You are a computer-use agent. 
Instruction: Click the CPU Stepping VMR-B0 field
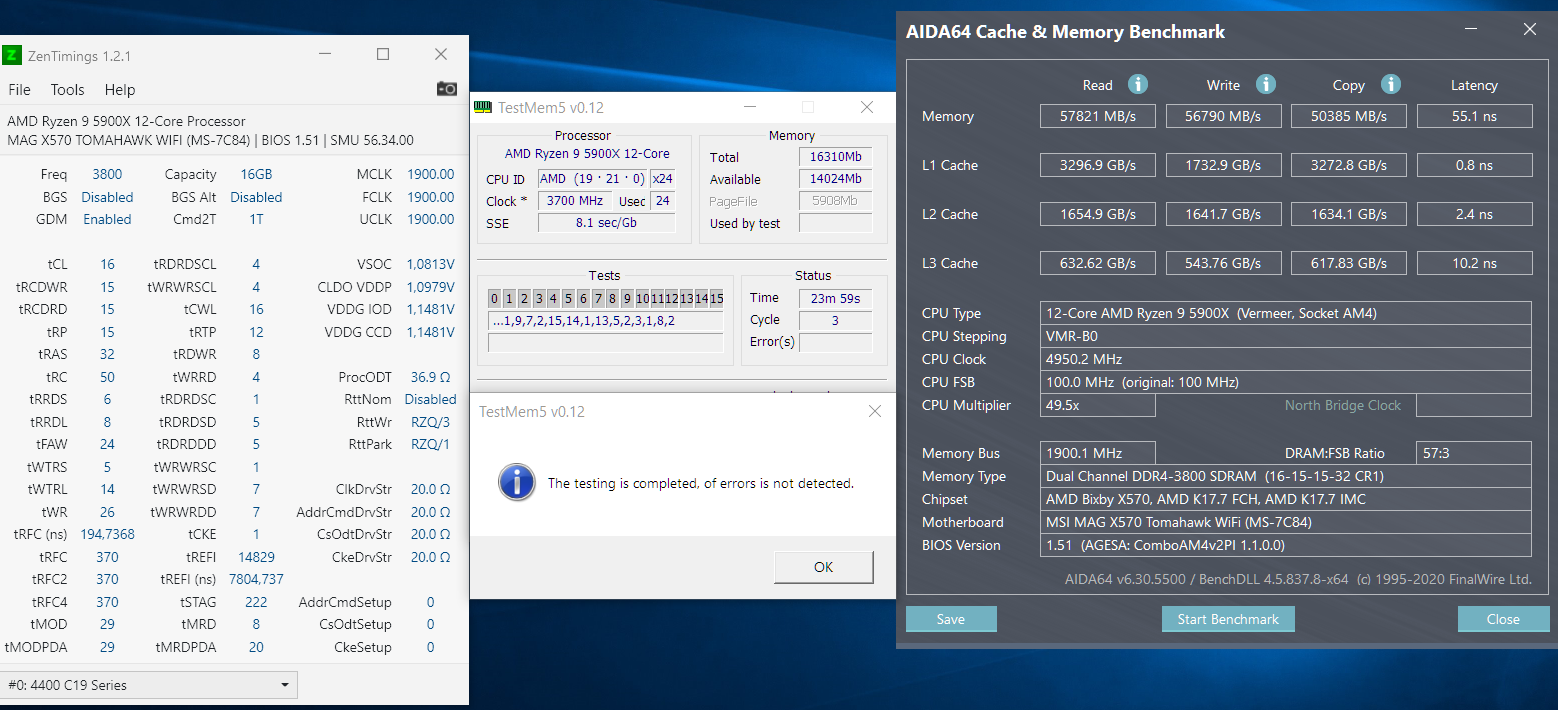pyautogui.click(x=1285, y=336)
